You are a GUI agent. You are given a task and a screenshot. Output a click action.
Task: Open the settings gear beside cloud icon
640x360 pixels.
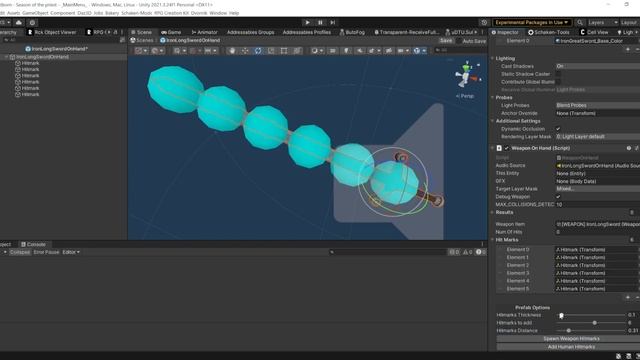click(32, 22)
